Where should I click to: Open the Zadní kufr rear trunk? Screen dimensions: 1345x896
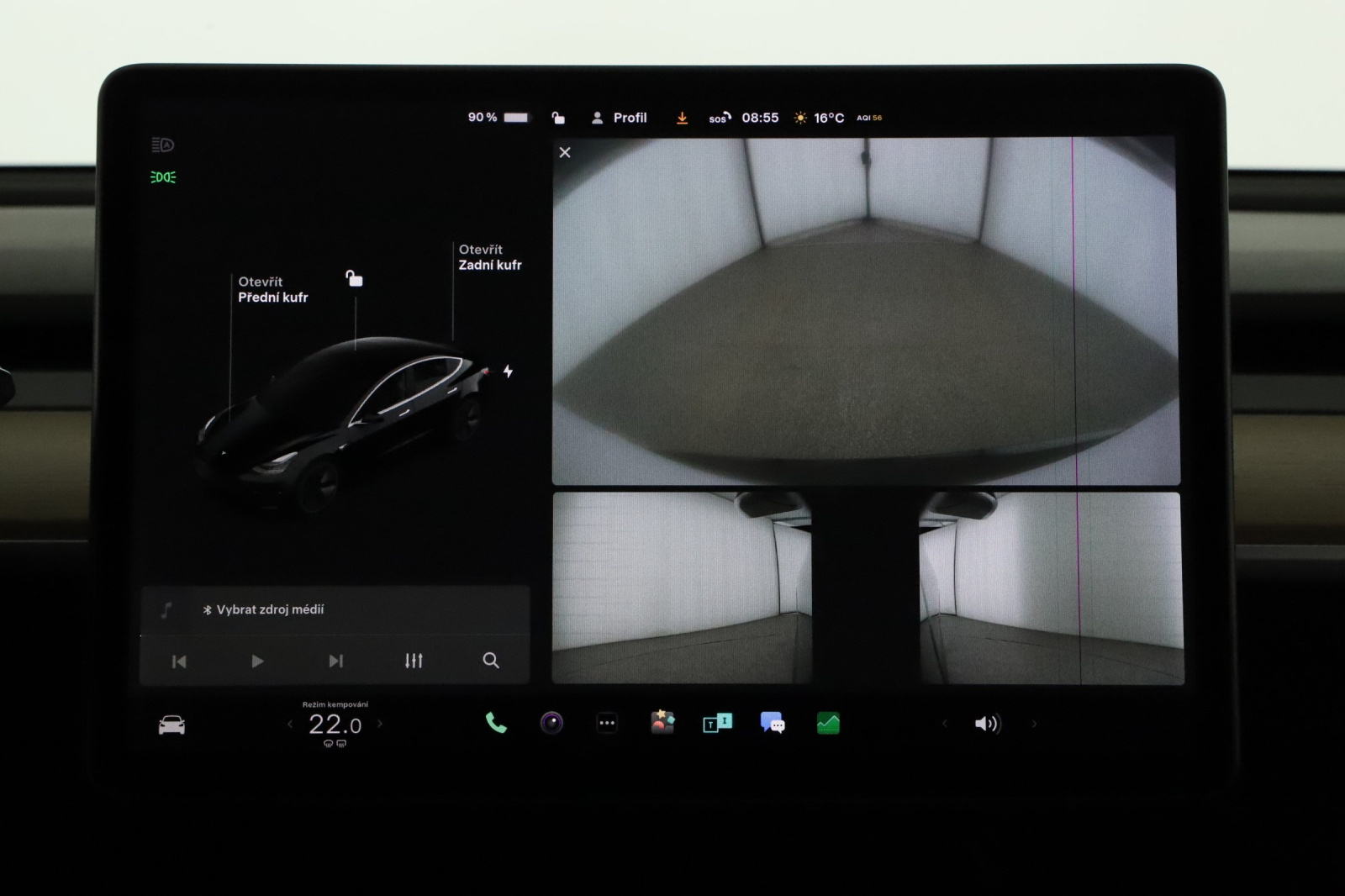point(489,257)
